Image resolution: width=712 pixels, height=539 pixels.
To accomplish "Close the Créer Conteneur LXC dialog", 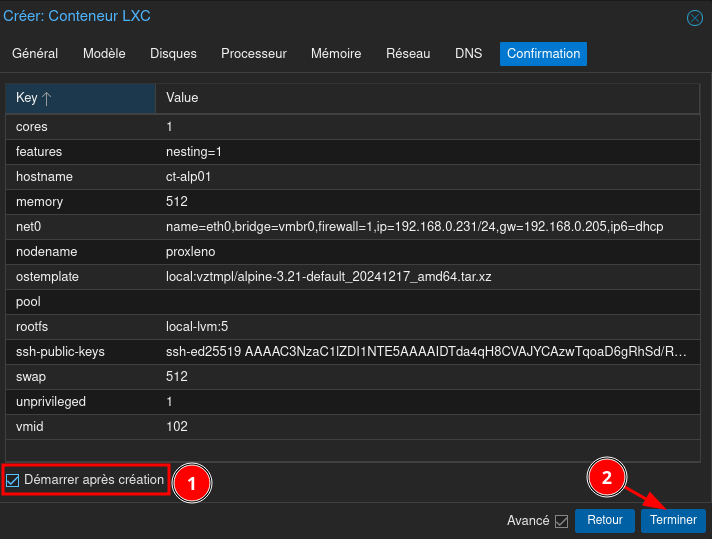I will (694, 18).
